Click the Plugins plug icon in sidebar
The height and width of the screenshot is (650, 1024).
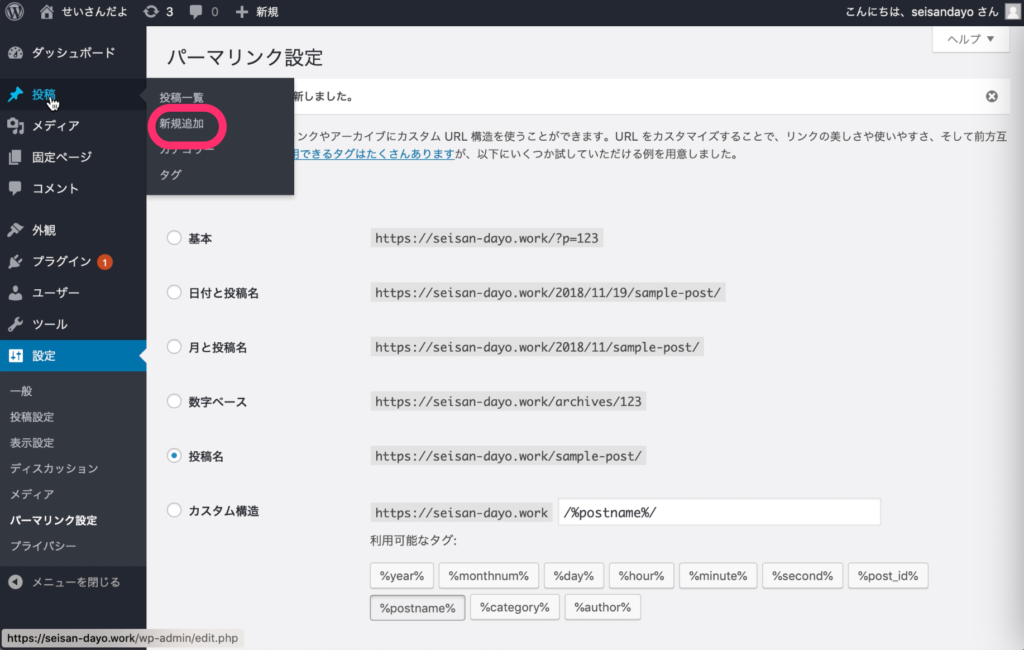pos(15,262)
